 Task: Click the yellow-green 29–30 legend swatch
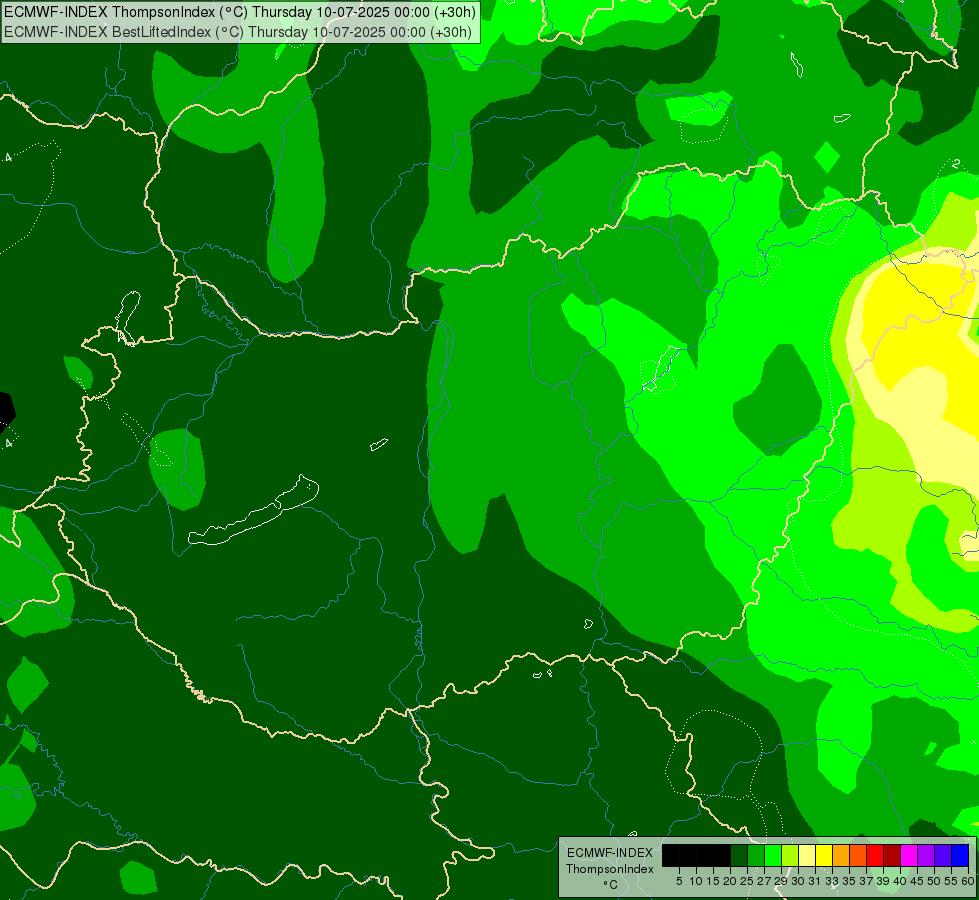click(790, 855)
